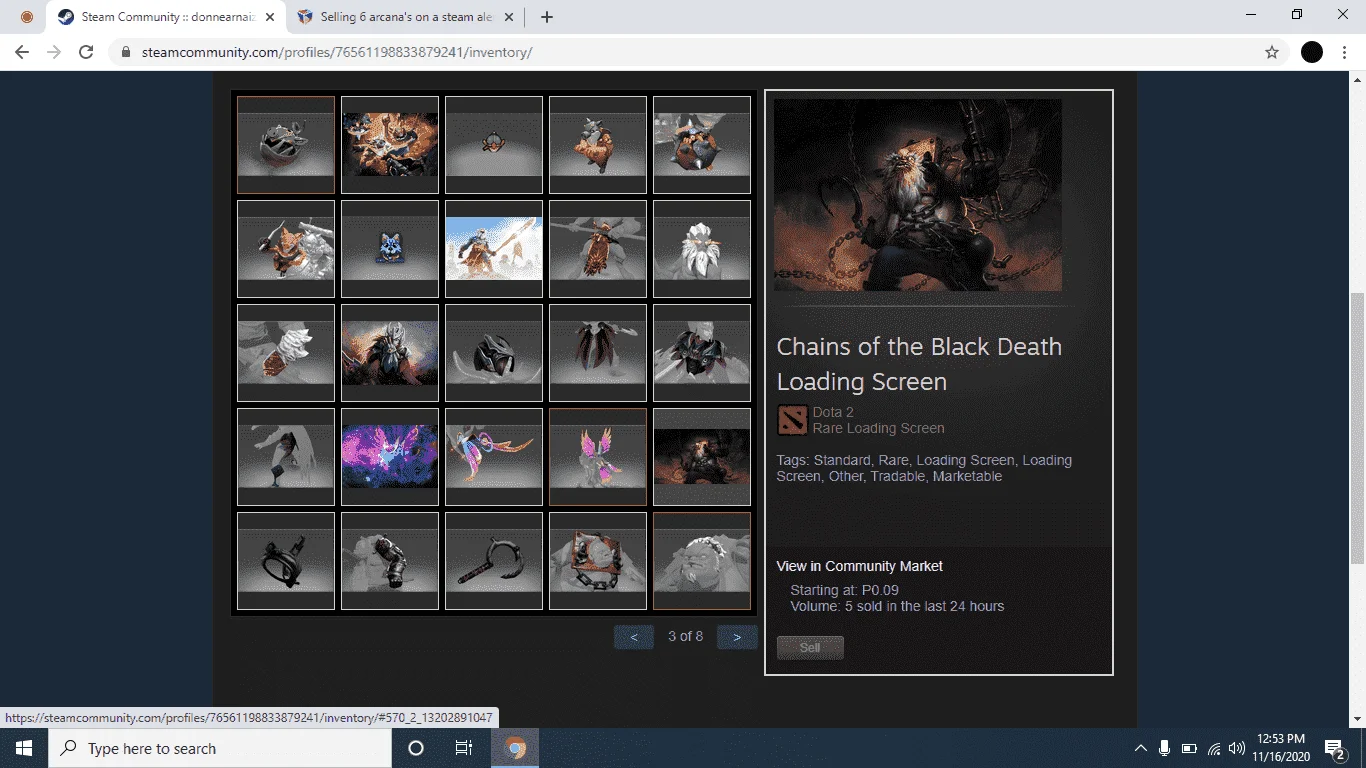Click the Chrome icon on the taskbar

point(515,748)
